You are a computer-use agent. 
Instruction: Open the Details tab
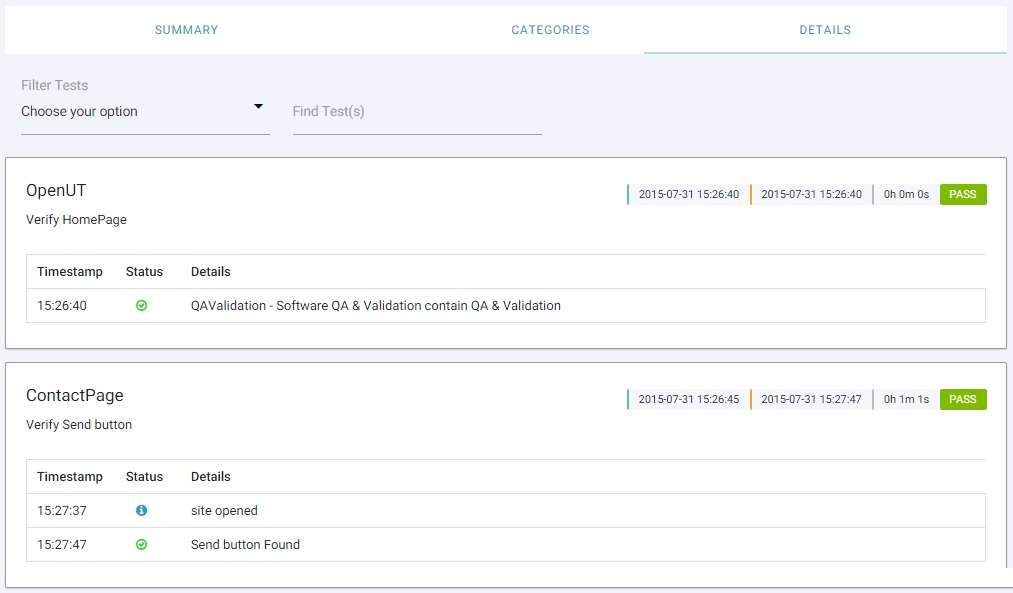click(825, 30)
